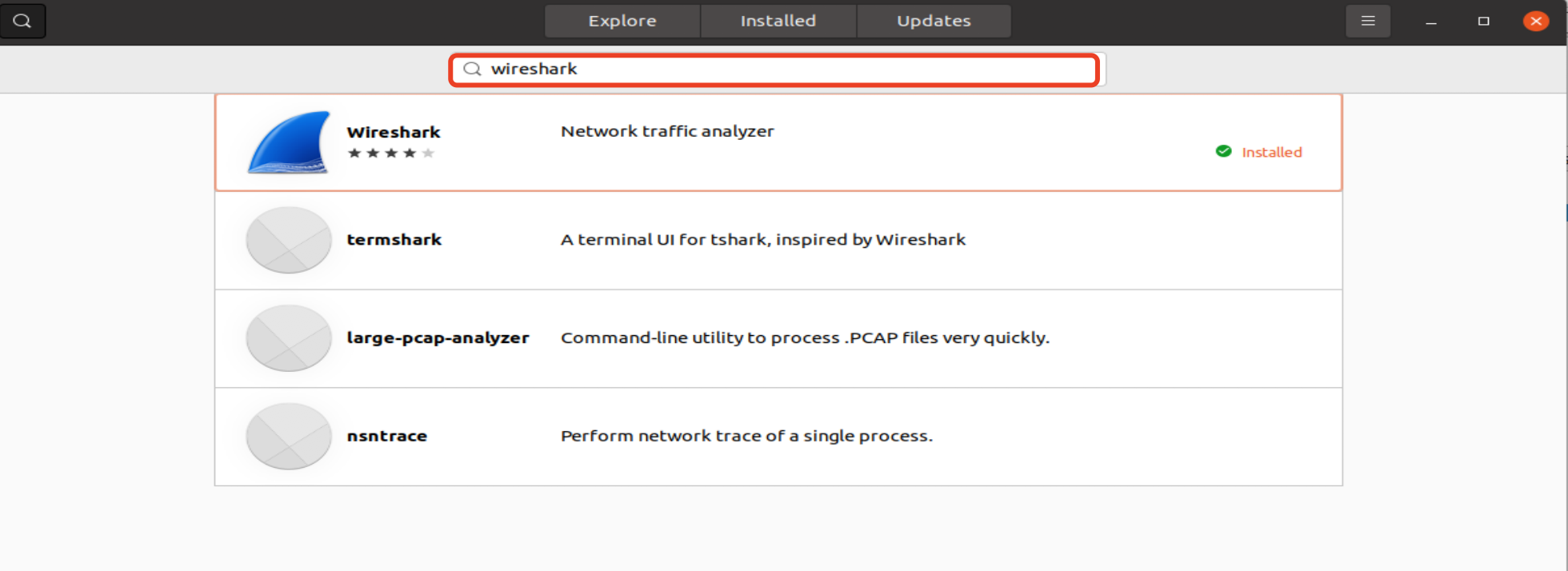The image size is (1568, 571).
Task: Click inside the search input field
Action: point(720,70)
